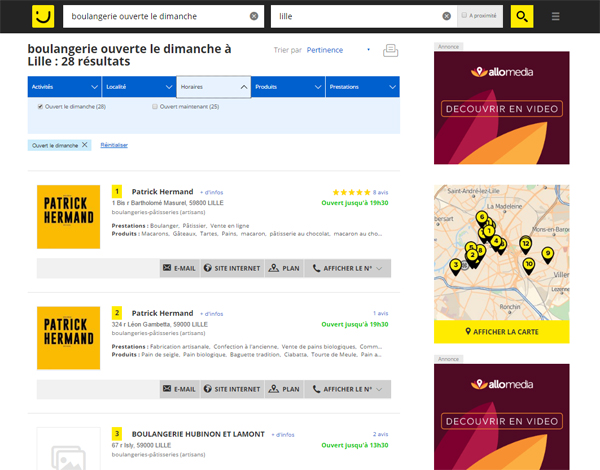Click E-MAIL for result 2
The height and width of the screenshot is (470, 600).
click(179, 389)
